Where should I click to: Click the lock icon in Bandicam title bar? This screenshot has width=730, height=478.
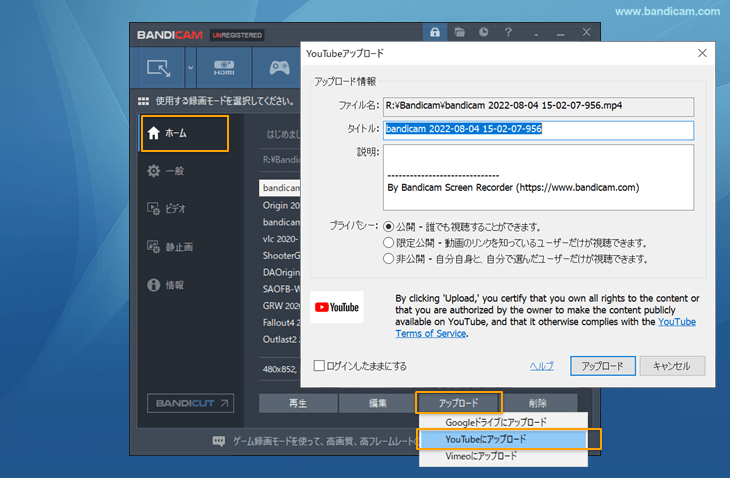[435, 32]
